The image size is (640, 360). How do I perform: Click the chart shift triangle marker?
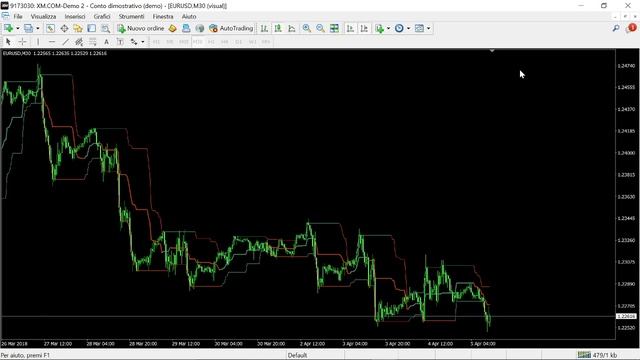pyautogui.click(x=492, y=51)
